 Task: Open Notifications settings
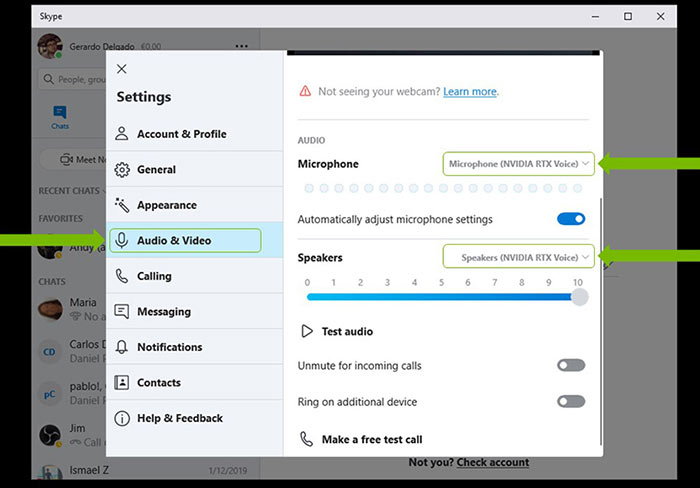coord(195,347)
